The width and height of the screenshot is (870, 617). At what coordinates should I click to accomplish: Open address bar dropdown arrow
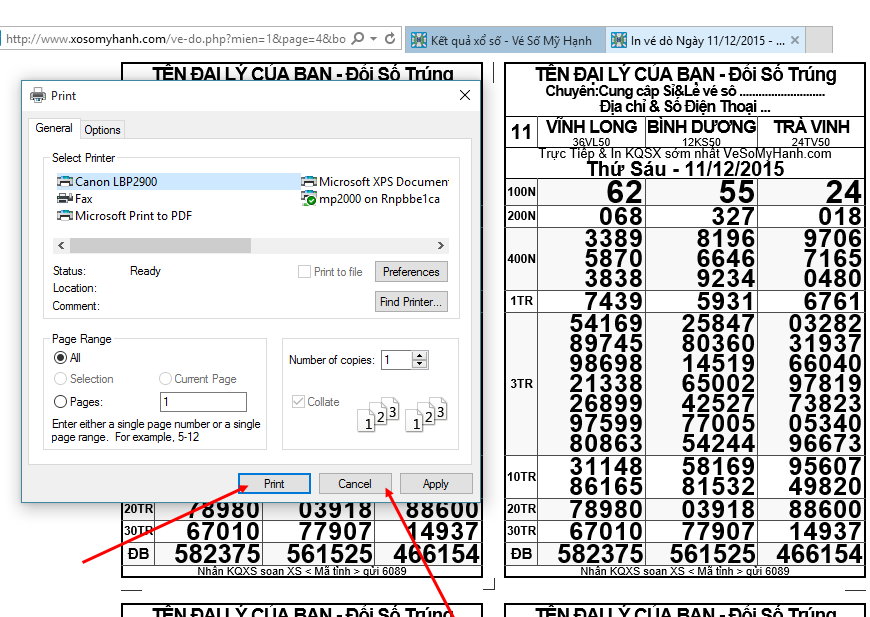(374, 39)
